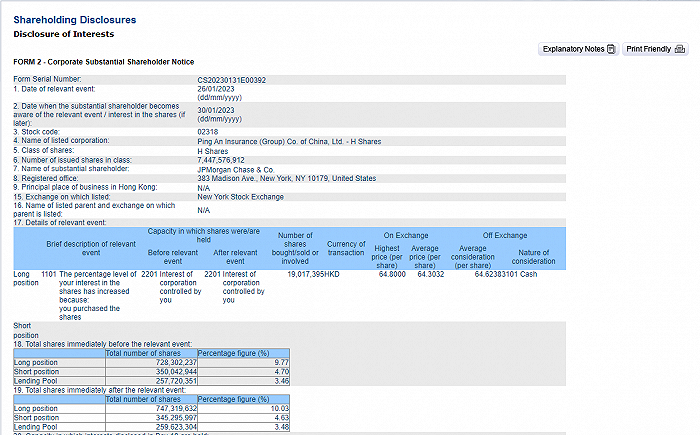Select short position percentage 4.70
This screenshot has height=435, width=700.
tap(282, 372)
